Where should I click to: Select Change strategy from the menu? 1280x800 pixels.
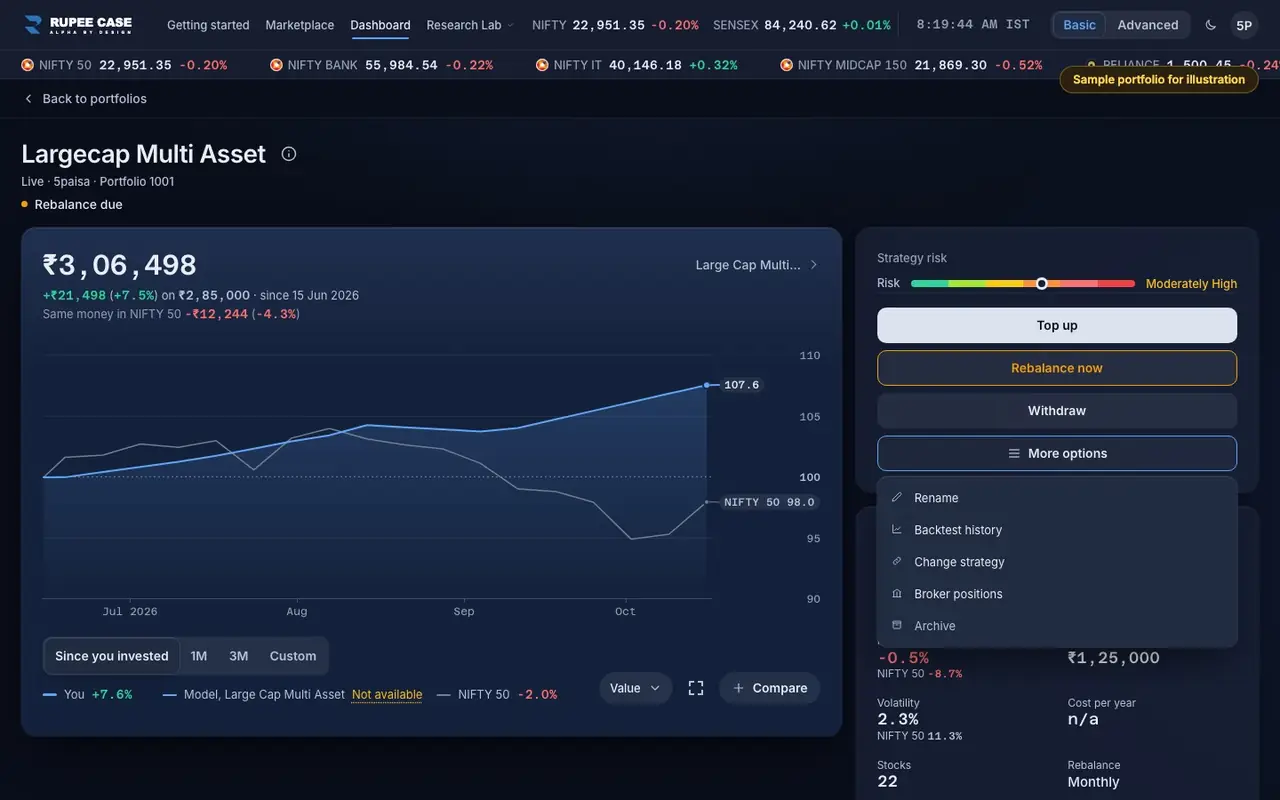(1057, 562)
